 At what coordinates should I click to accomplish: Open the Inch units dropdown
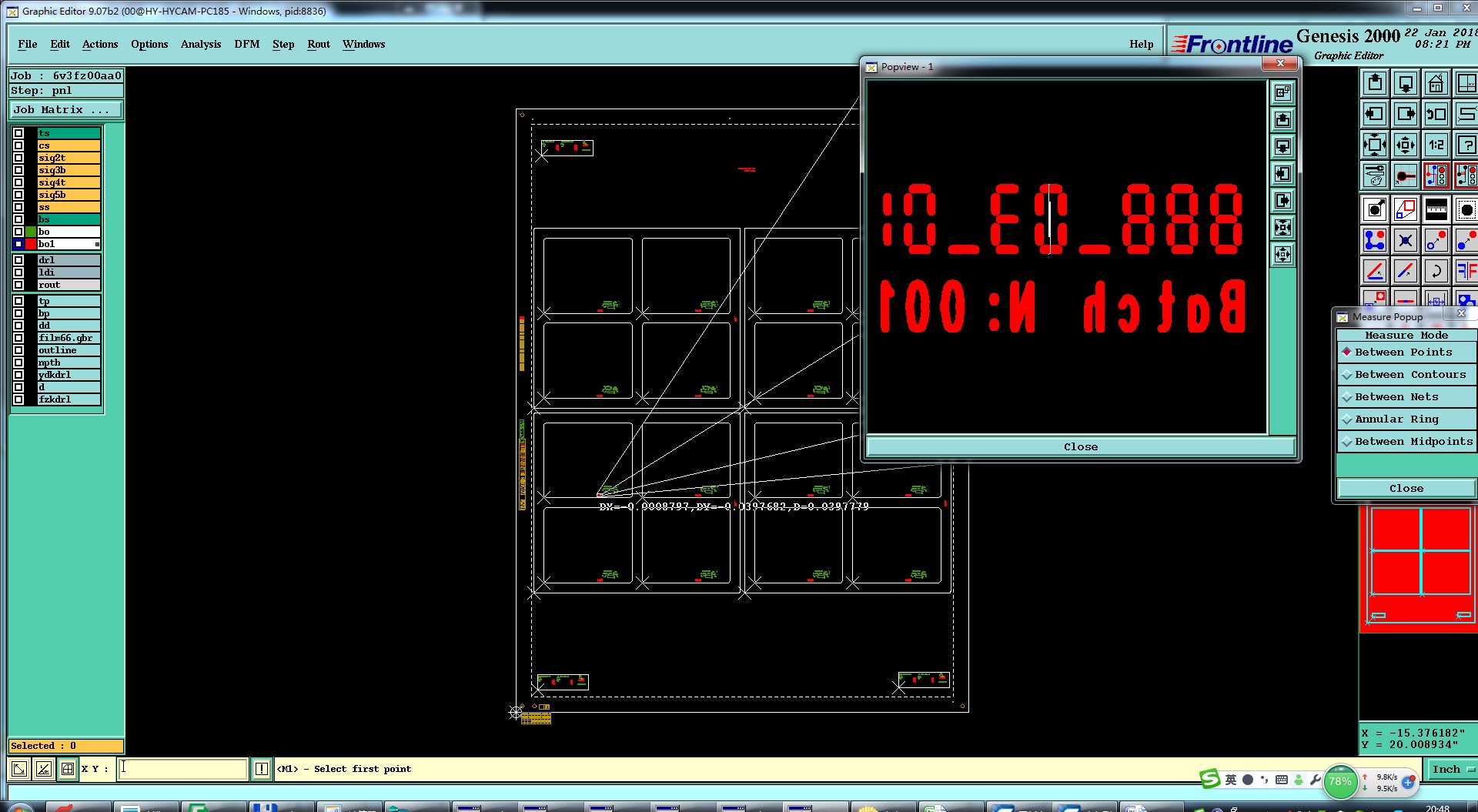tap(1453, 769)
